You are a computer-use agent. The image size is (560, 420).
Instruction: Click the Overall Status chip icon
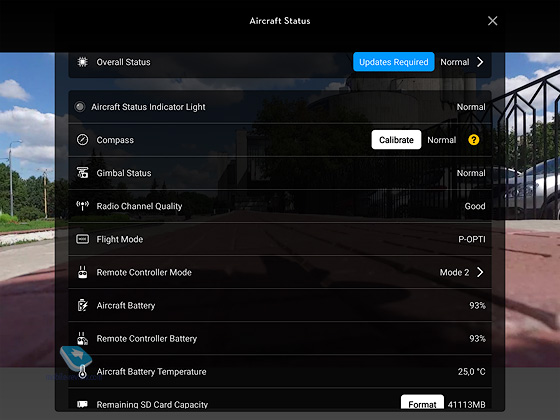pyautogui.click(x=82, y=62)
